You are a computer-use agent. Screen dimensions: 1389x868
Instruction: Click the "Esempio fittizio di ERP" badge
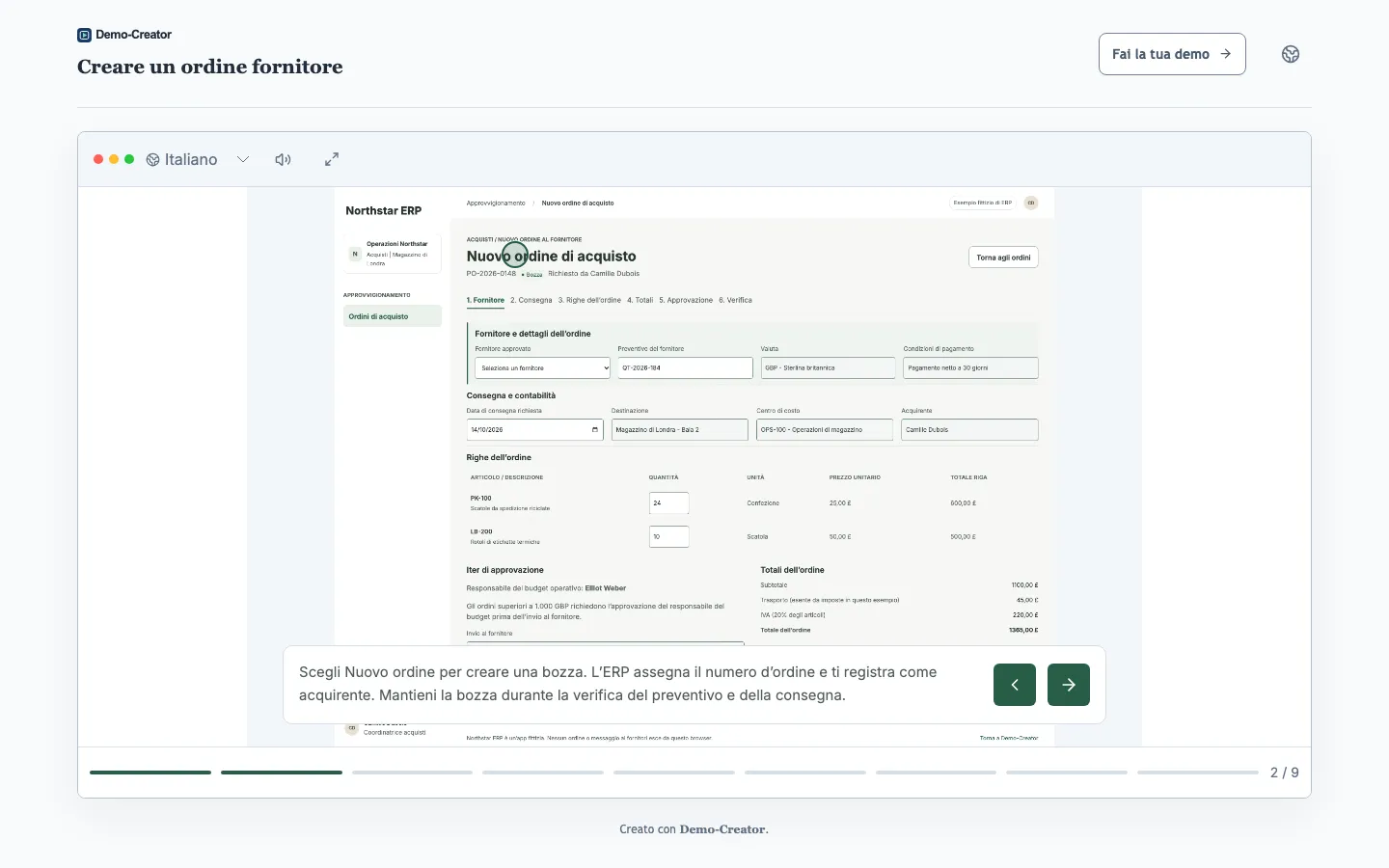pos(983,203)
